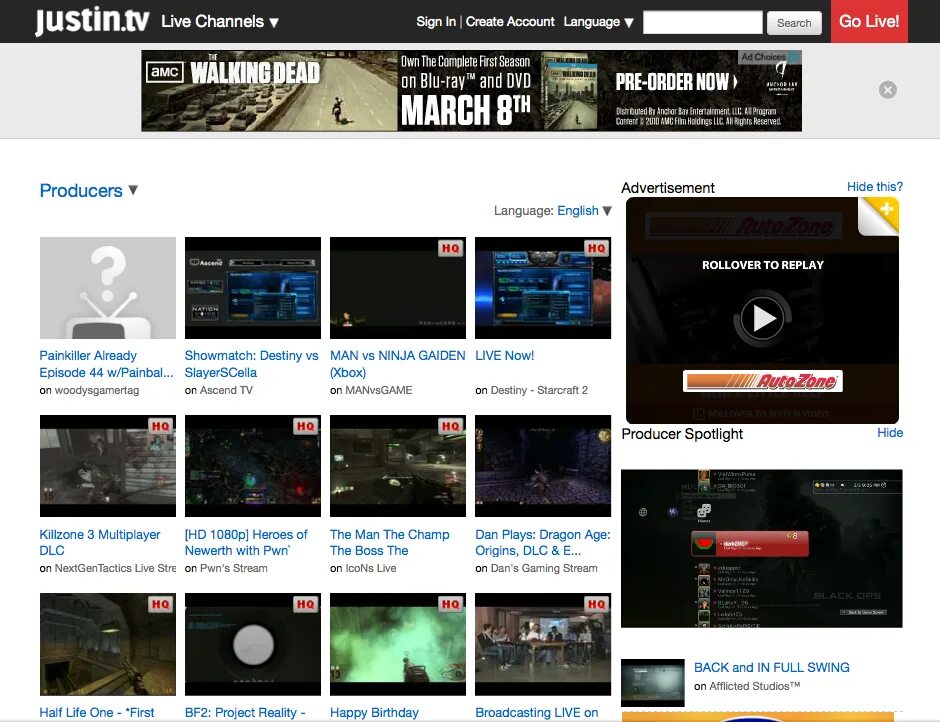Click the Walking Dead banner advertisement
This screenshot has width=940, height=722.
point(471,91)
